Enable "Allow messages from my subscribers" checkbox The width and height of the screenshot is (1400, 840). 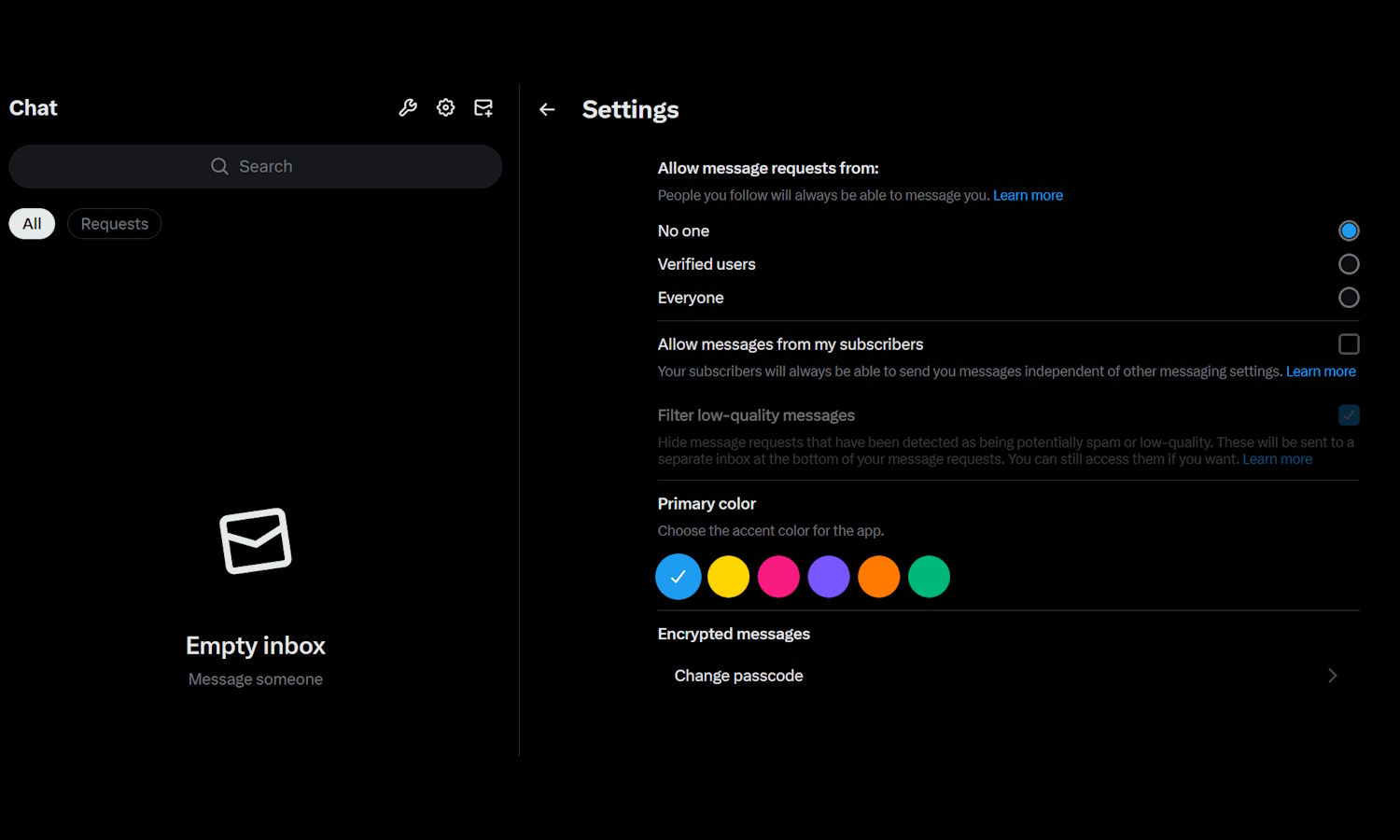1349,344
